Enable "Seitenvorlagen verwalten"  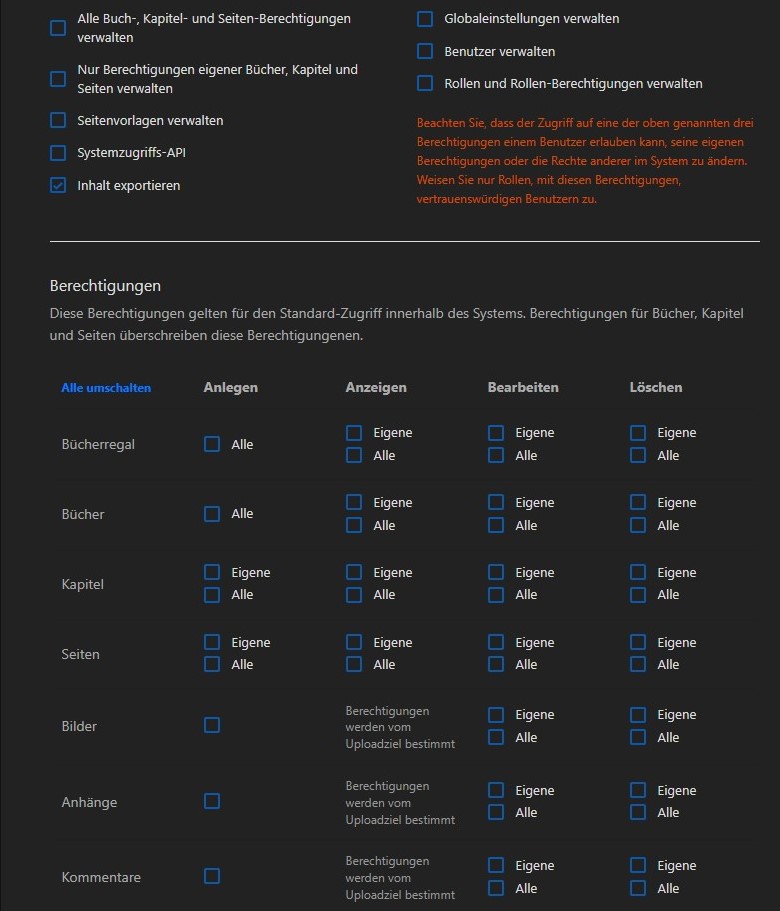(58, 119)
